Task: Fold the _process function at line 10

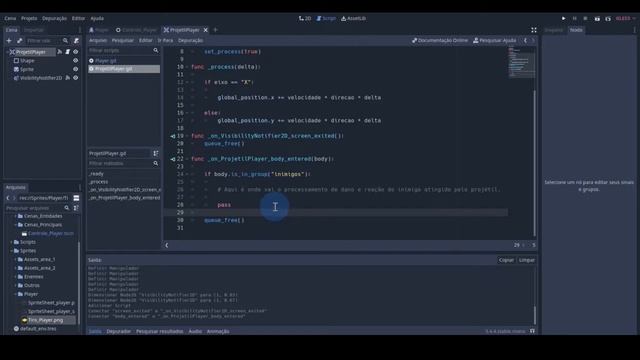Action: tap(187, 67)
